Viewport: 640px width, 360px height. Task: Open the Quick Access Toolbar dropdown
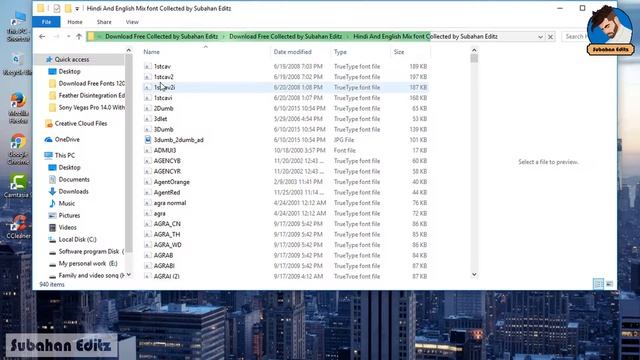pos(77,9)
